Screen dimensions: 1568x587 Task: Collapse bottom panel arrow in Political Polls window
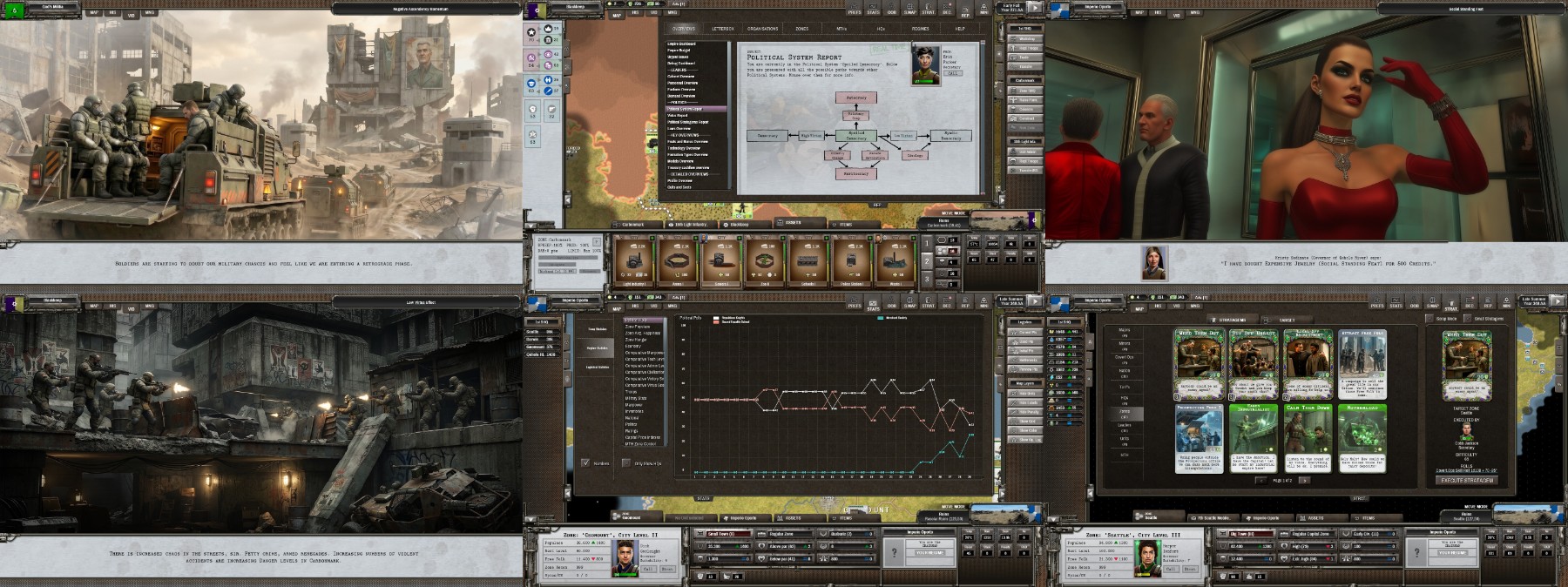531,519
